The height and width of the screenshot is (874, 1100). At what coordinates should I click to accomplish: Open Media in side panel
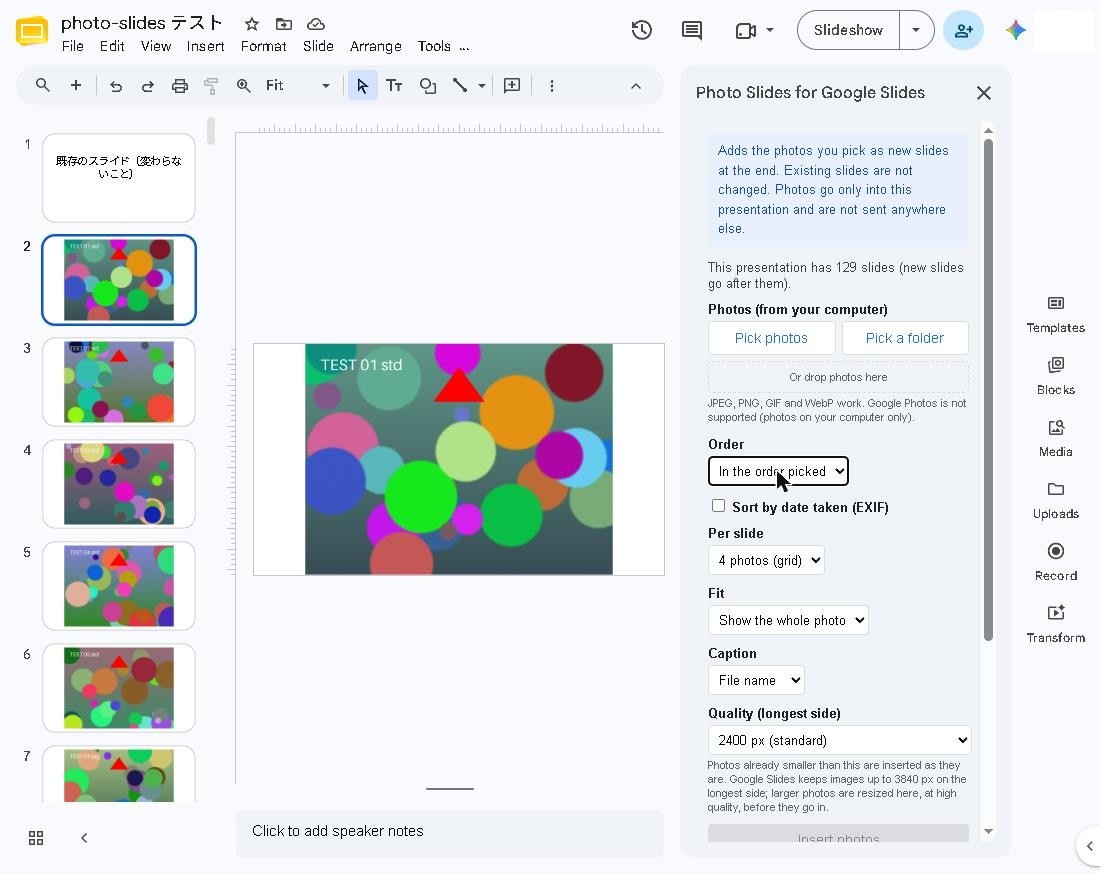(1055, 438)
